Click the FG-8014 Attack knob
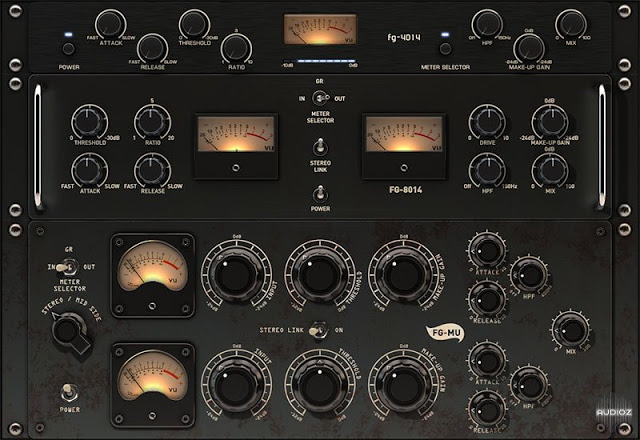Image resolution: width=640 pixels, height=440 pixels. [90, 171]
